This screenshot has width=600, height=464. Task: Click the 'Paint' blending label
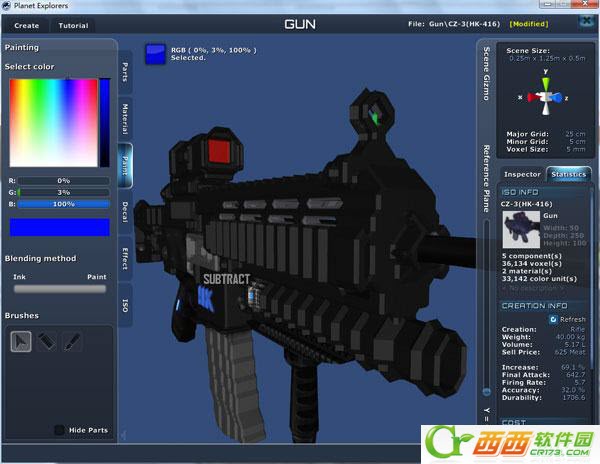[97, 277]
